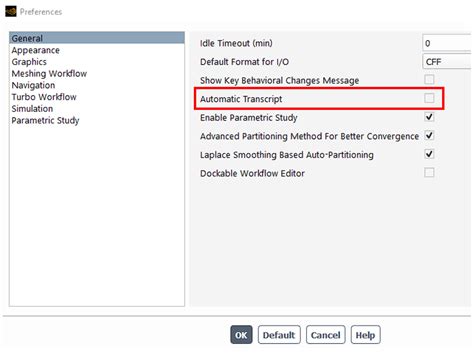Uncheck Laplace Smoothing Based Auto-Partitioning

coord(429,154)
